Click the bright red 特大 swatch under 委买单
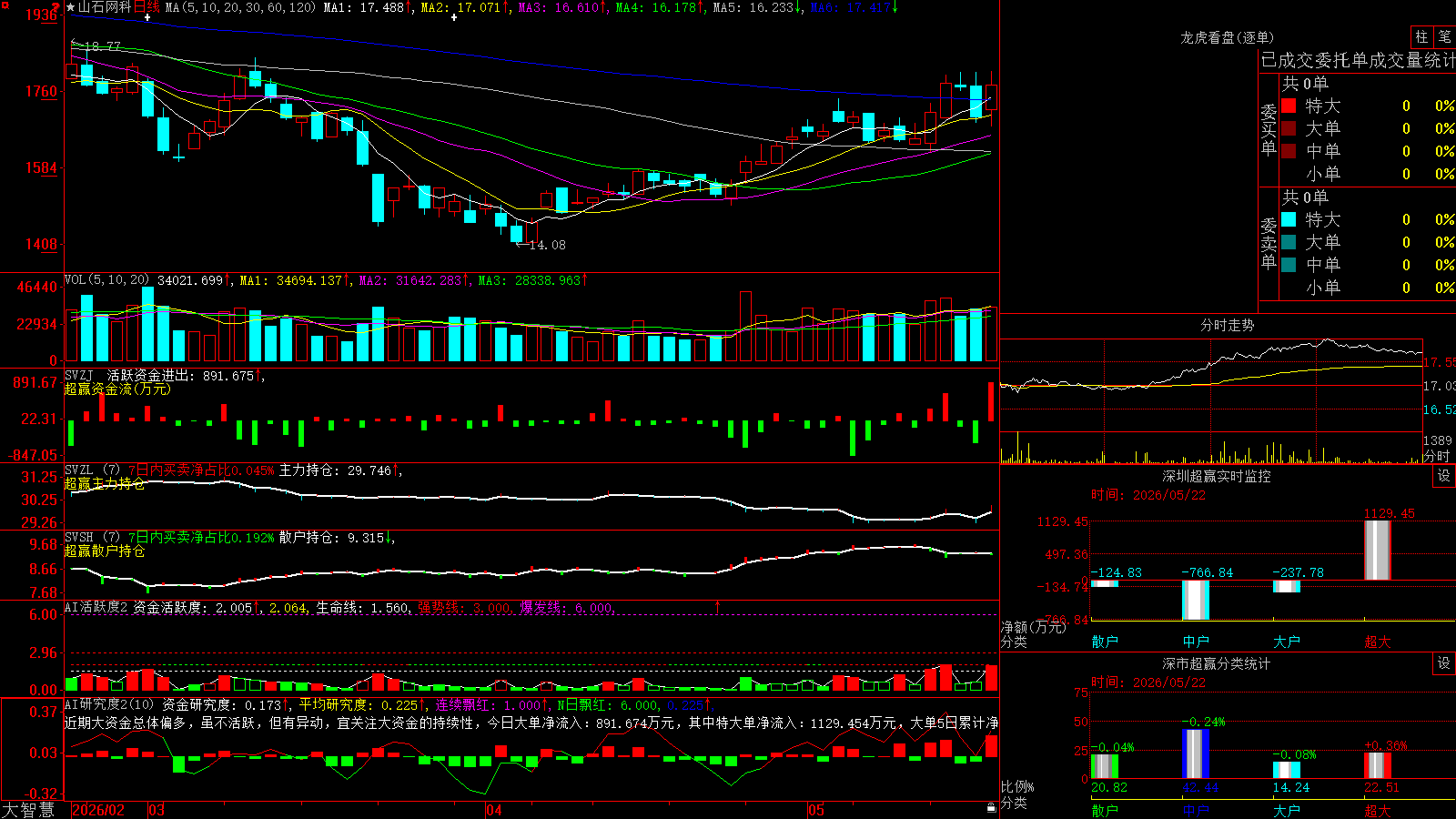Image resolution: width=1456 pixels, height=819 pixels. (x=1289, y=106)
